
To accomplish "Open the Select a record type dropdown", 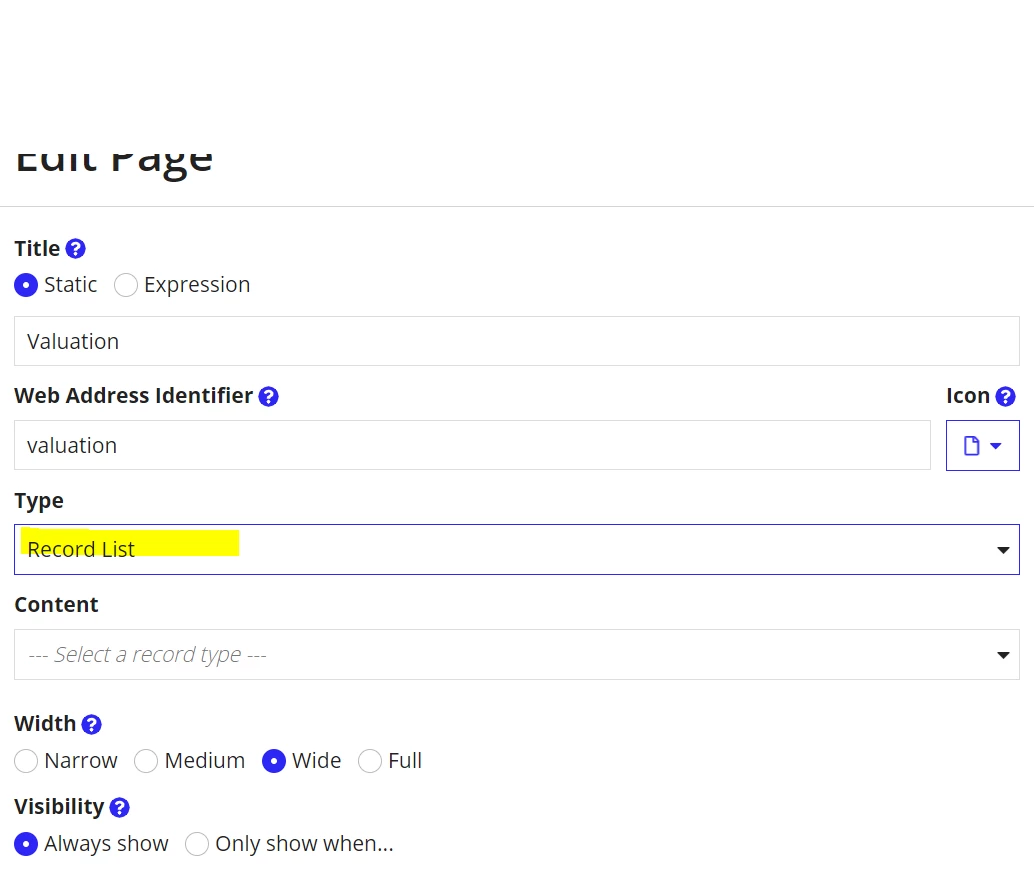I will (517, 654).
